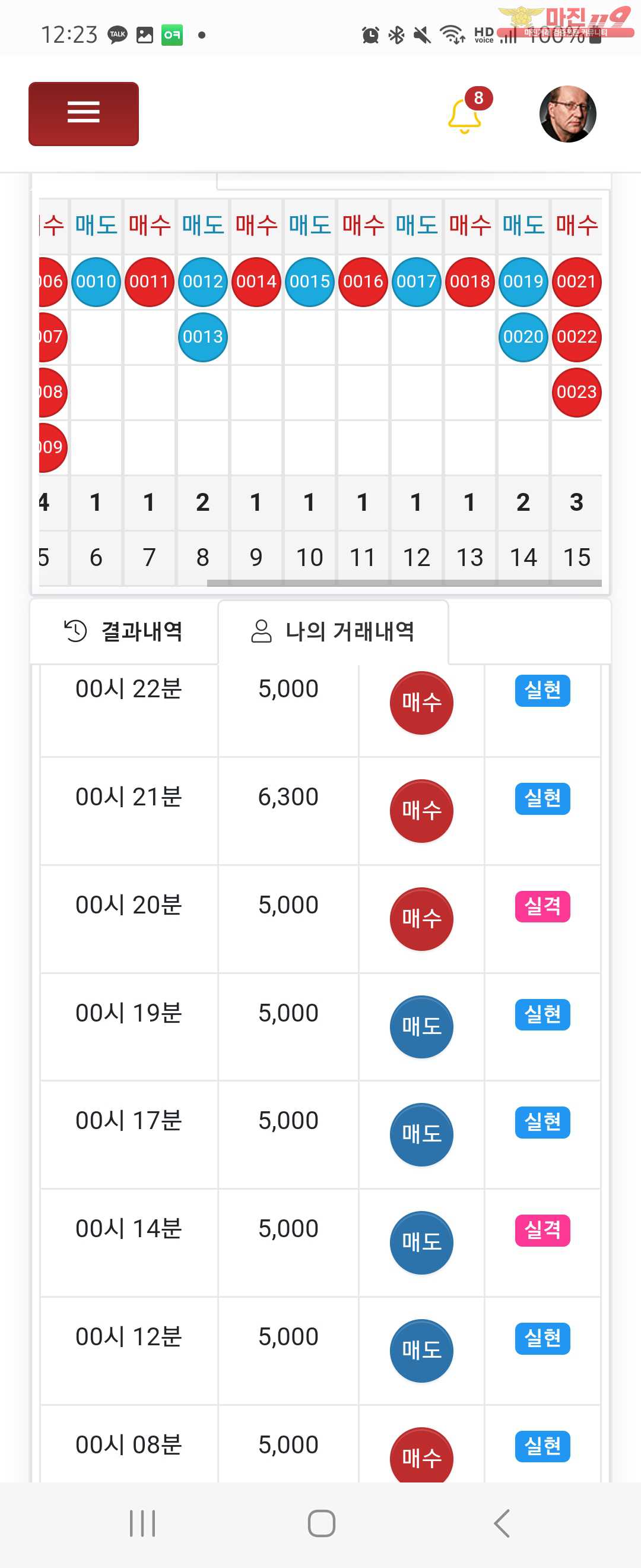641x1568 pixels.
Task: Open the recent apps navigation button
Action: [x=142, y=1523]
